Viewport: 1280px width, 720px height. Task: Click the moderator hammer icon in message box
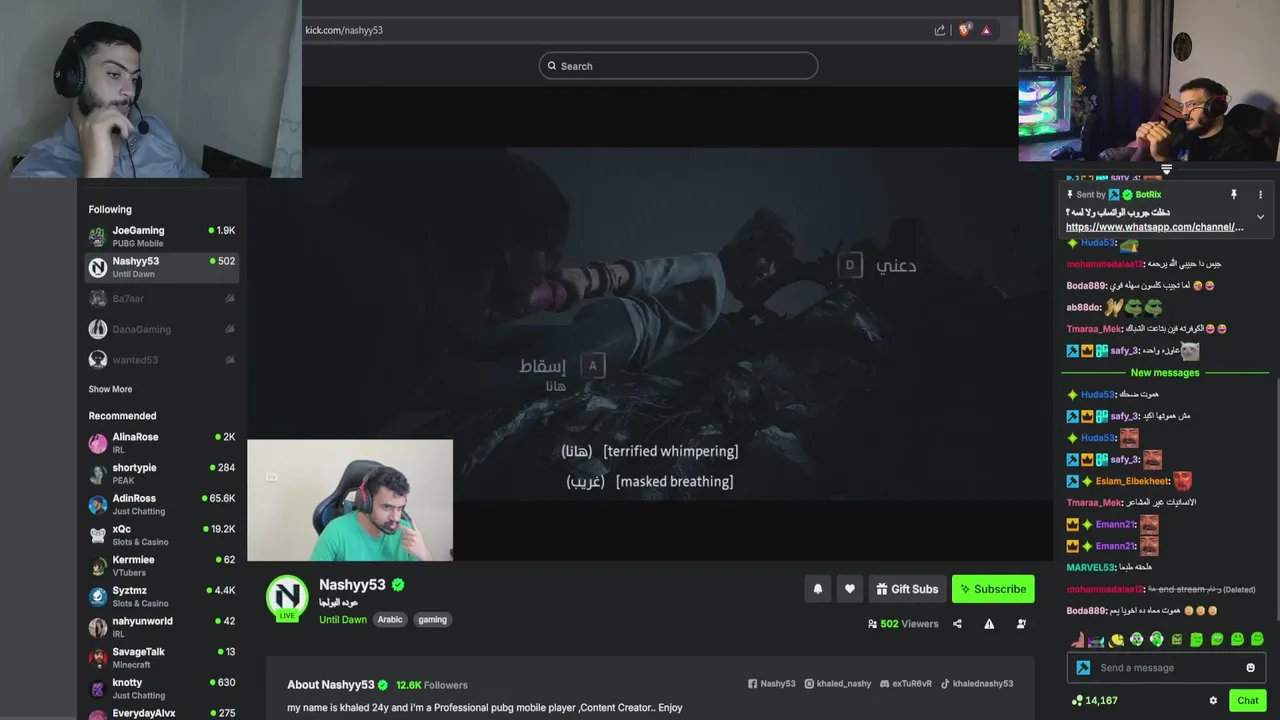click(1083, 668)
